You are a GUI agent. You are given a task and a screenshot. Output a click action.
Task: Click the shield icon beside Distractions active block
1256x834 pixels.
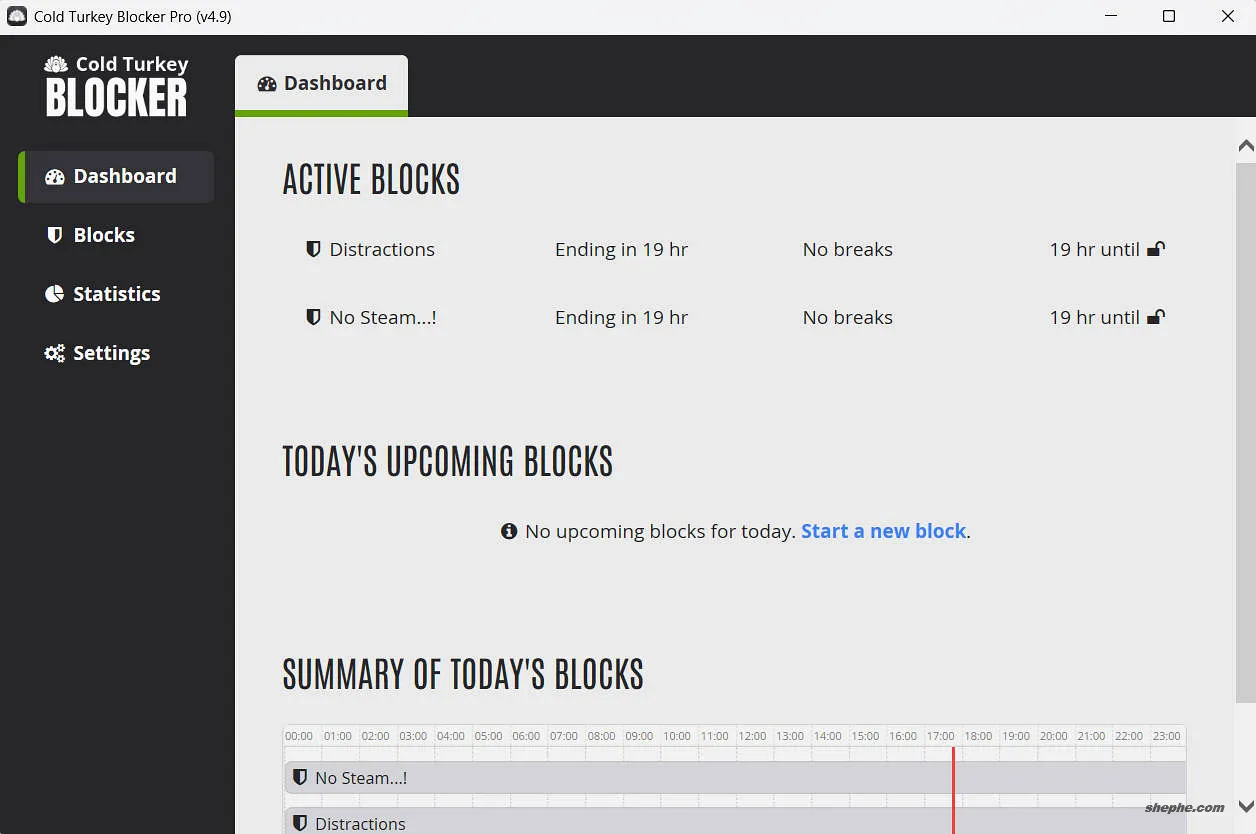click(x=313, y=249)
